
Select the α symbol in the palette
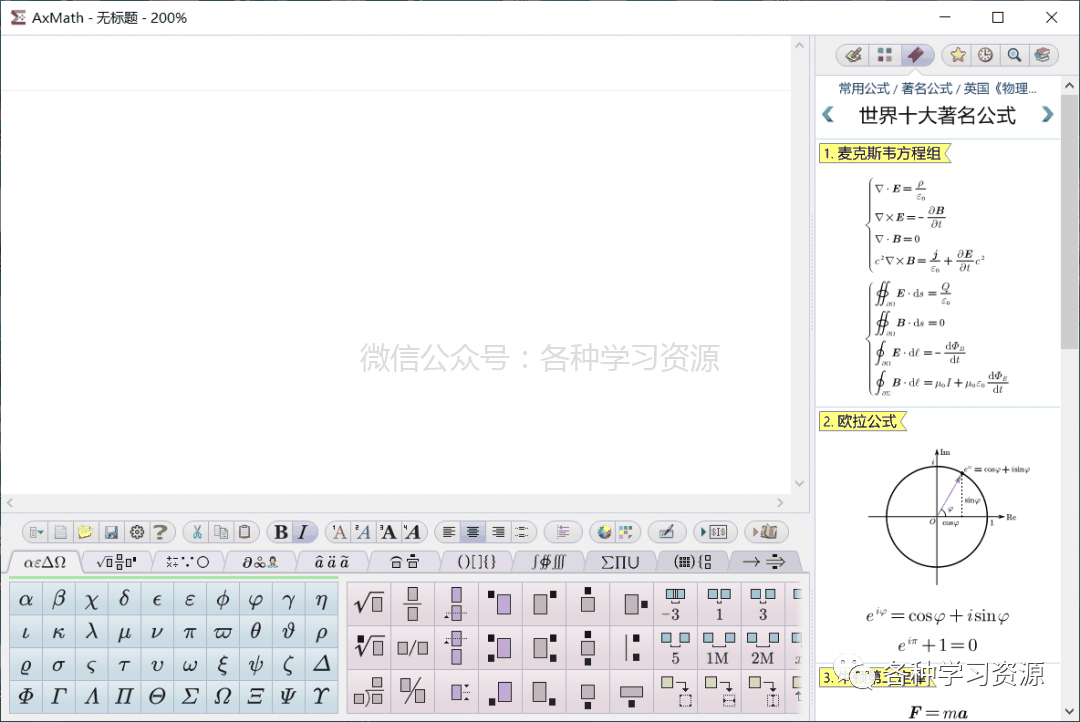click(x=24, y=598)
